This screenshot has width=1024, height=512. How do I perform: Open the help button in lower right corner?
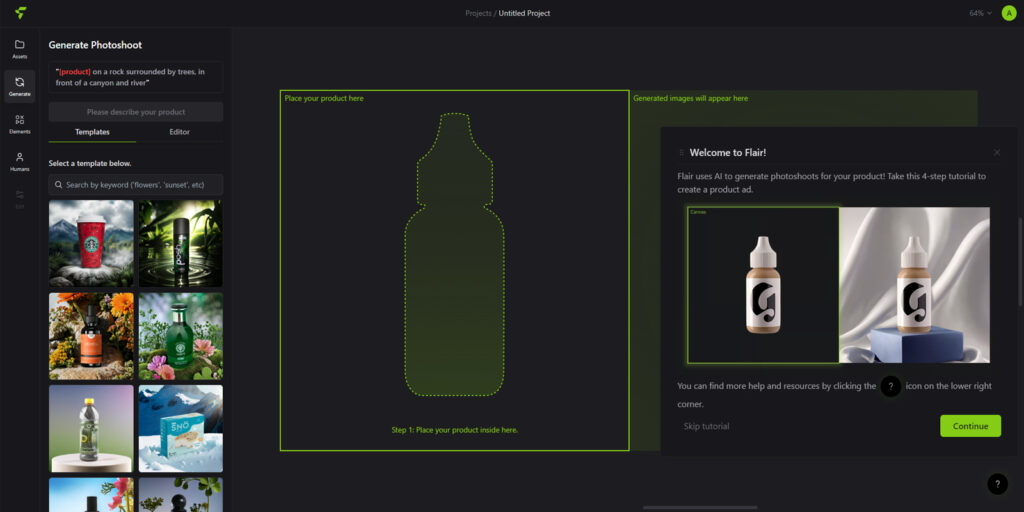click(997, 484)
